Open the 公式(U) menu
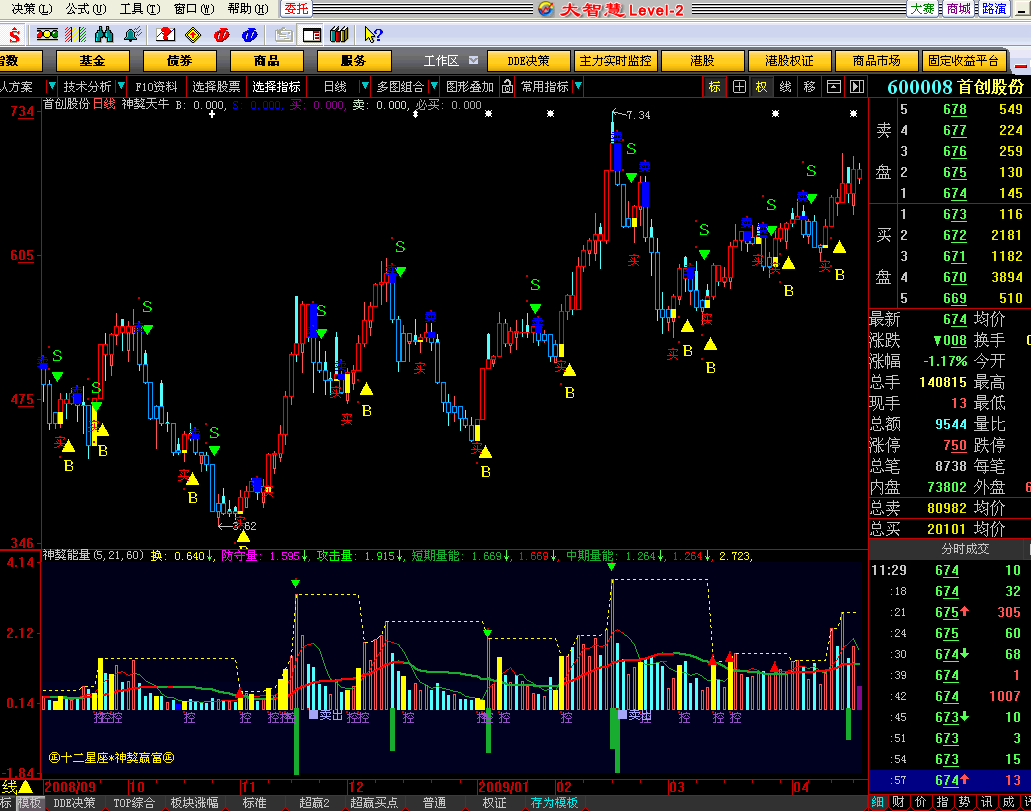This screenshot has width=1031, height=811. point(85,9)
